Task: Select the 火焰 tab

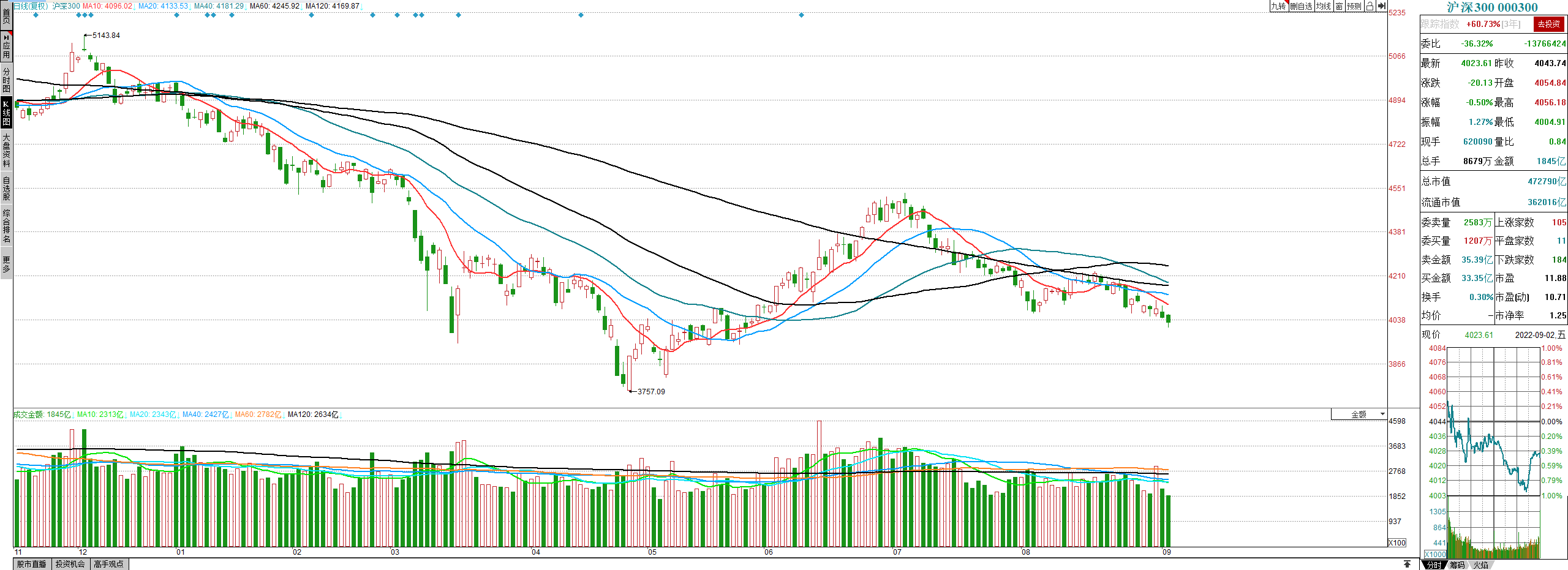Action: tap(1481, 564)
